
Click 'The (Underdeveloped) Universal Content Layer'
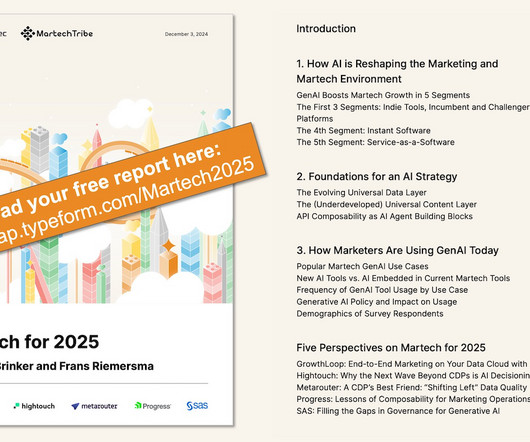pos(386,204)
